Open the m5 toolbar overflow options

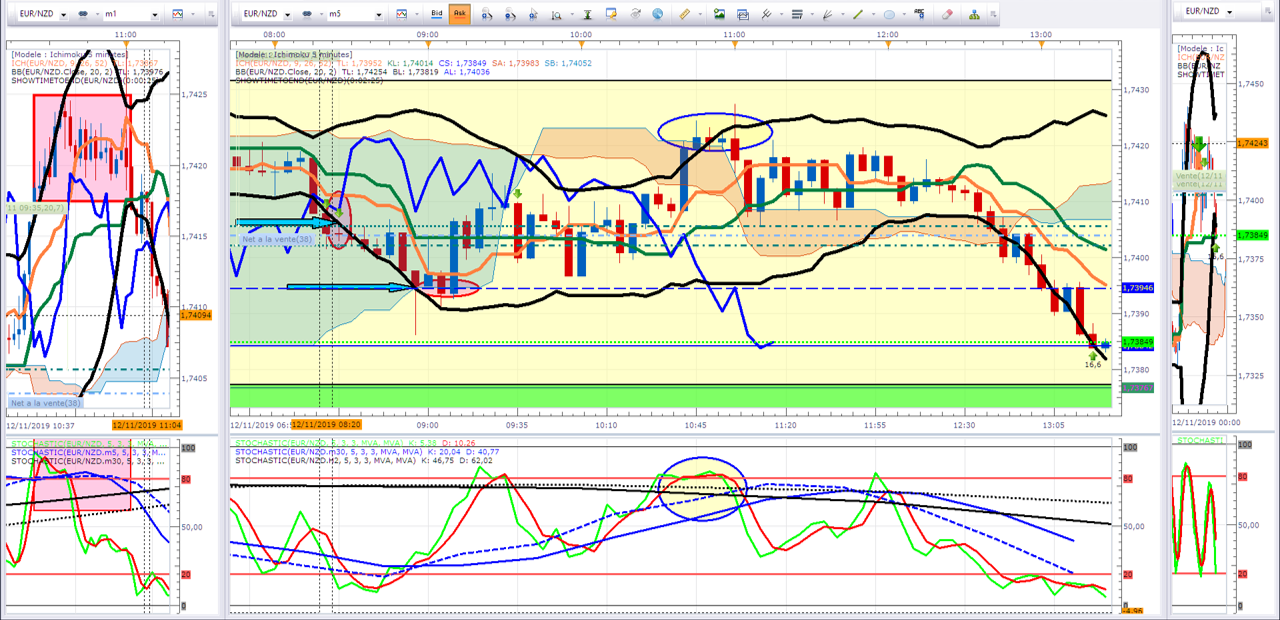[993, 14]
